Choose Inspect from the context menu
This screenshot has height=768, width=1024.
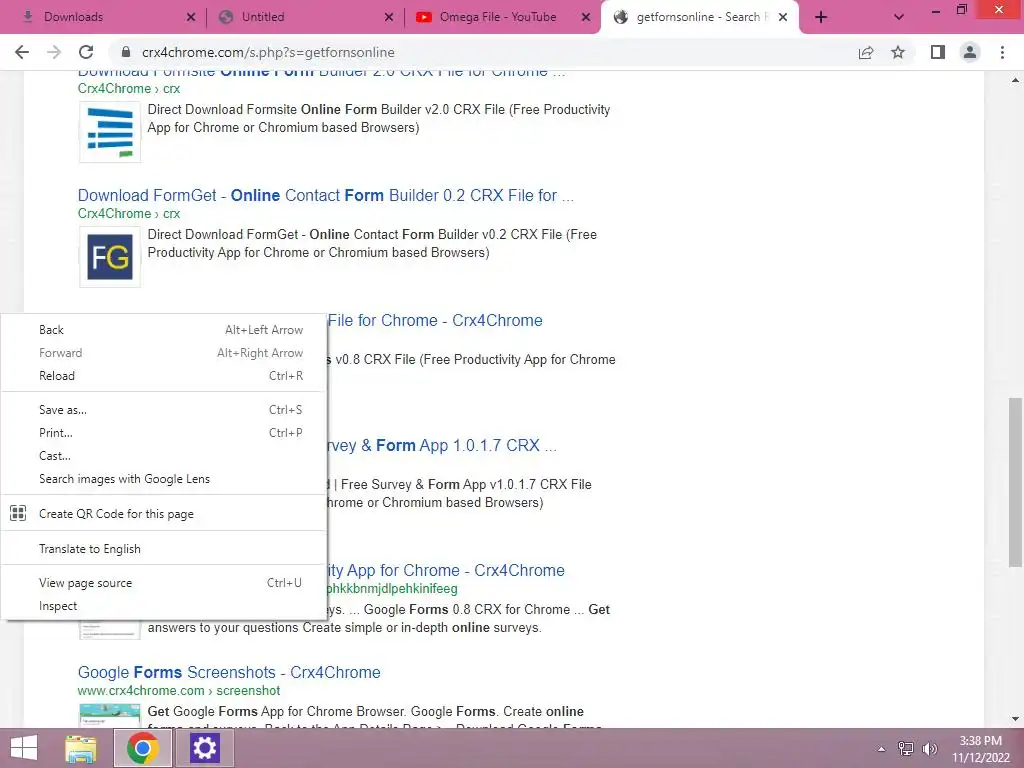pos(163,605)
